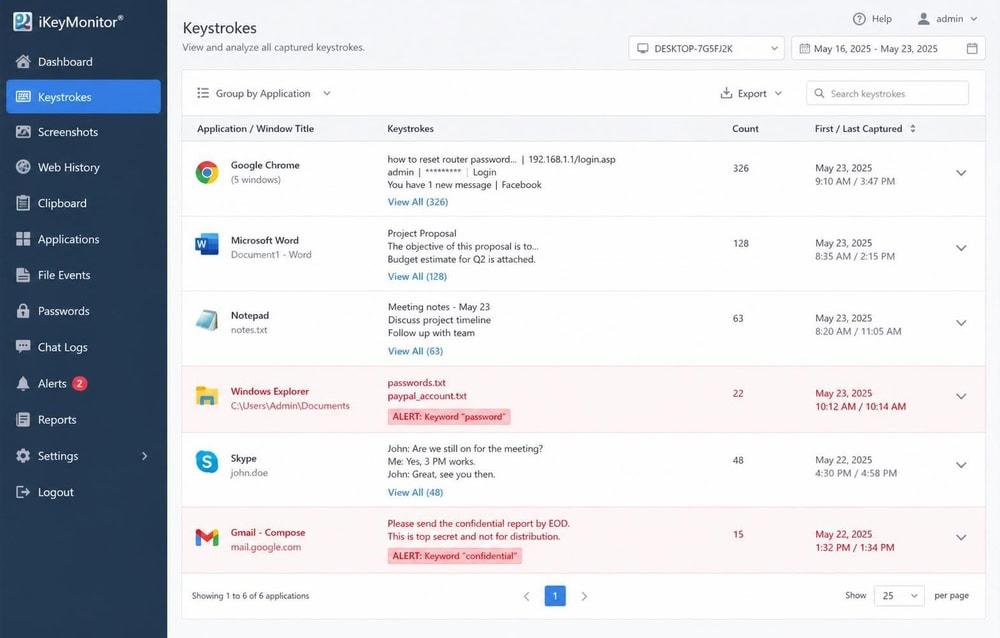
Task: Click the Logout exit icon
Action: pos(23,492)
